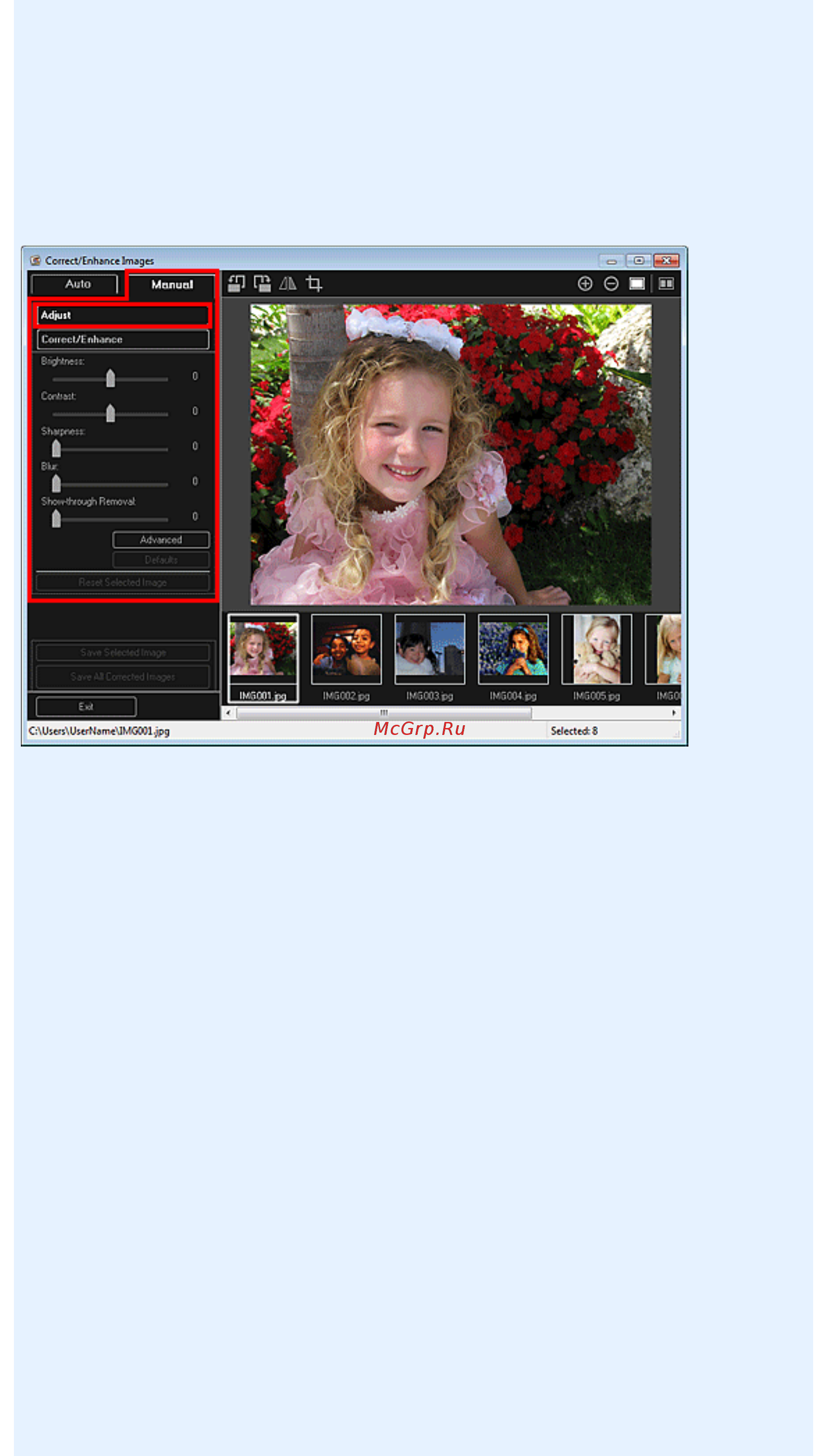Zoom out with the minus magnifier icon
This screenshot has width=834, height=1456.
coord(611,284)
